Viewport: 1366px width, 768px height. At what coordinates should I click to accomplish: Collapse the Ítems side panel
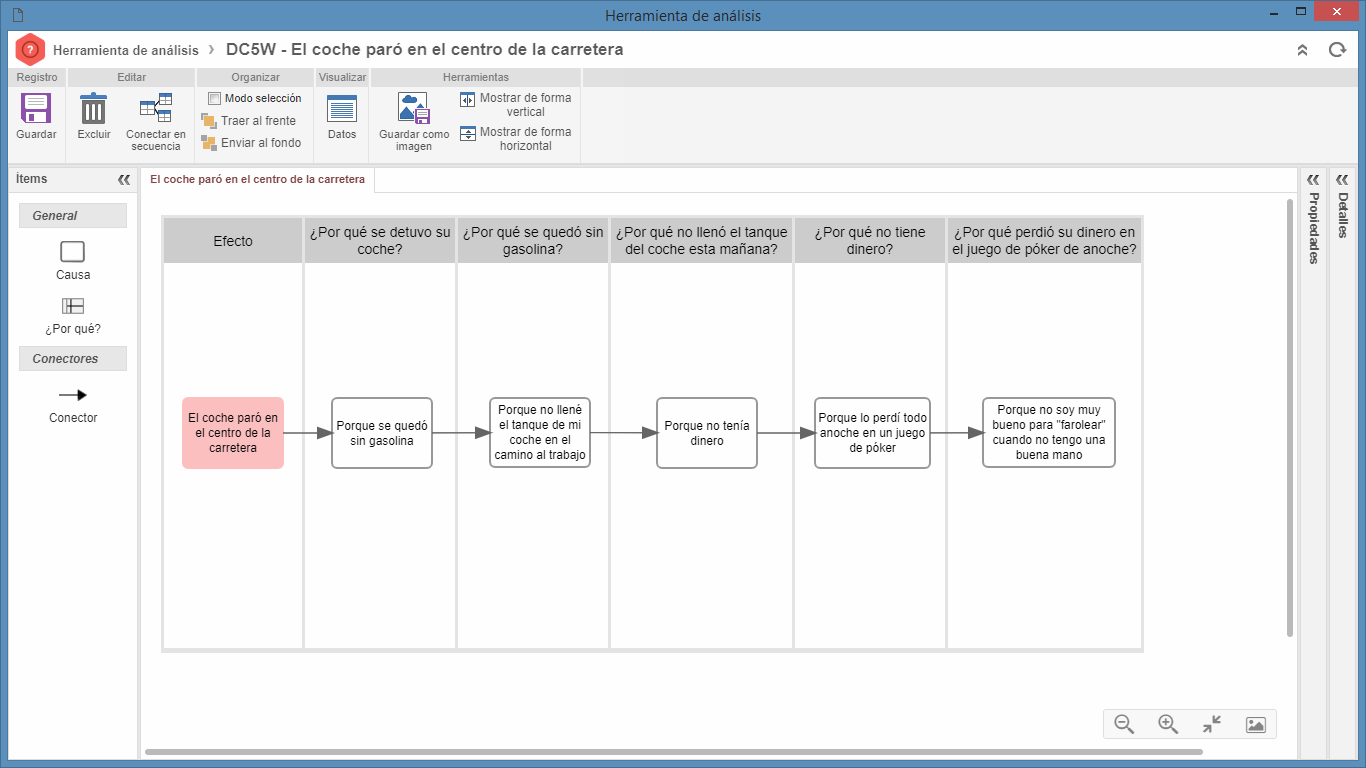pos(124,180)
